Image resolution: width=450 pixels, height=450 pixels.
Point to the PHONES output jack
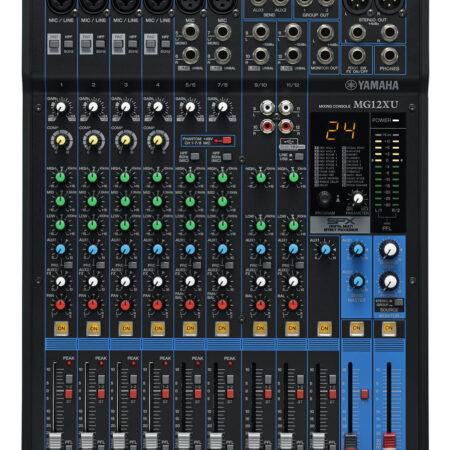(389, 56)
